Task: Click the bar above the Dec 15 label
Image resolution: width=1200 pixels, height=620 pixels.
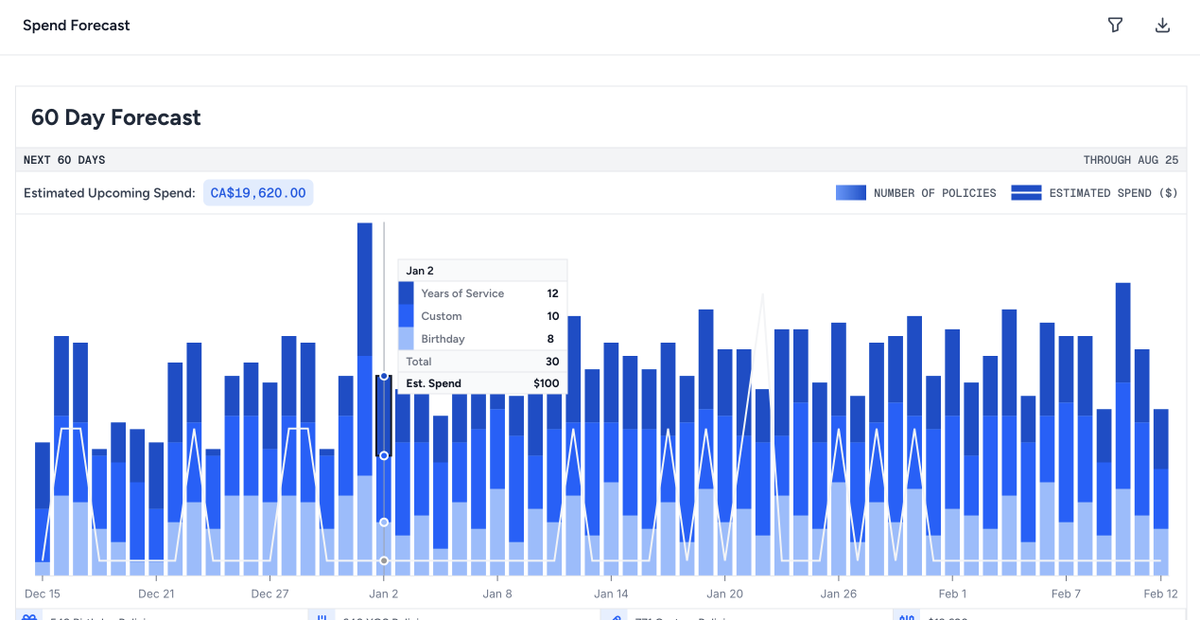Action: pos(42,509)
